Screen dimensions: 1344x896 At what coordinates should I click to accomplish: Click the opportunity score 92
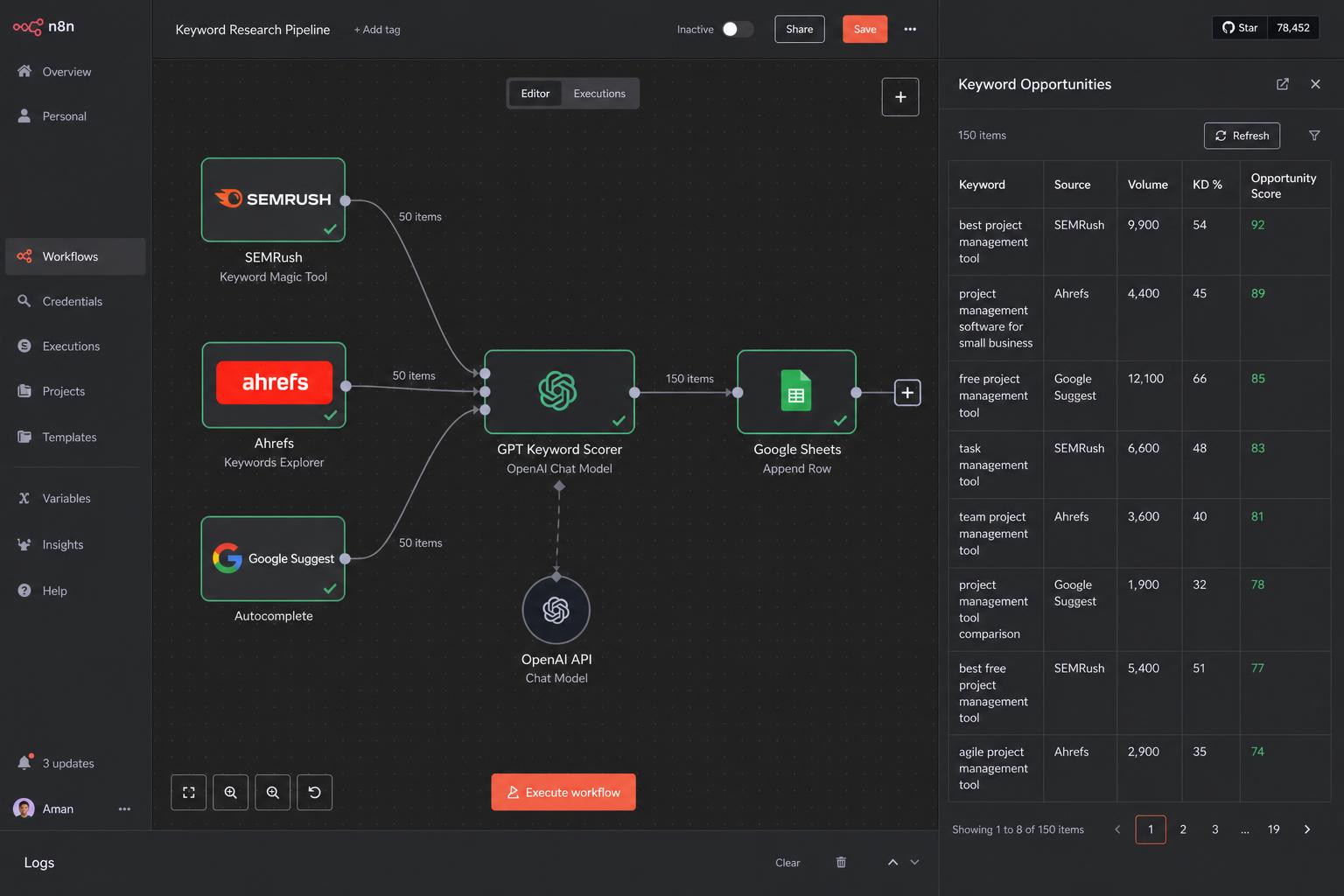pyautogui.click(x=1258, y=225)
